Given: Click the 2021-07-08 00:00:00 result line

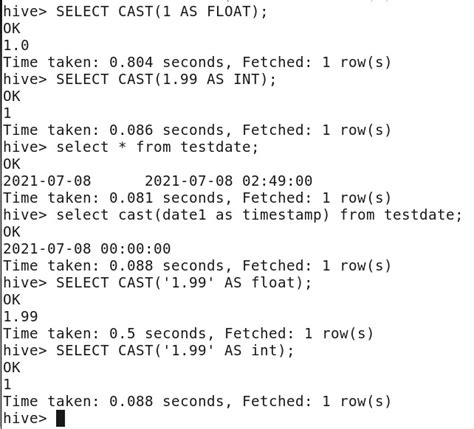Looking at the screenshot, I should coord(87,249).
